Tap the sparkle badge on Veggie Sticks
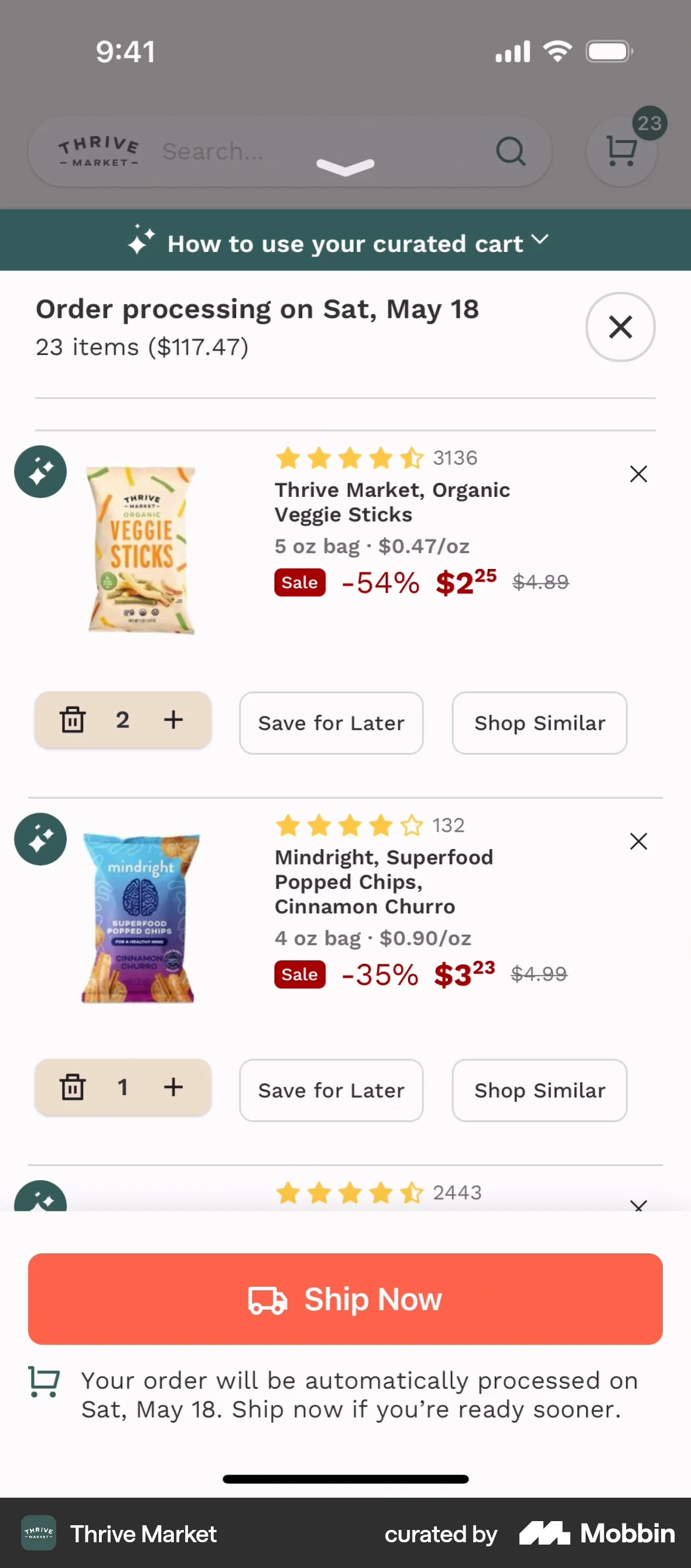The width and height of the screenshot is (691, 1568). (x=40, y=471)
